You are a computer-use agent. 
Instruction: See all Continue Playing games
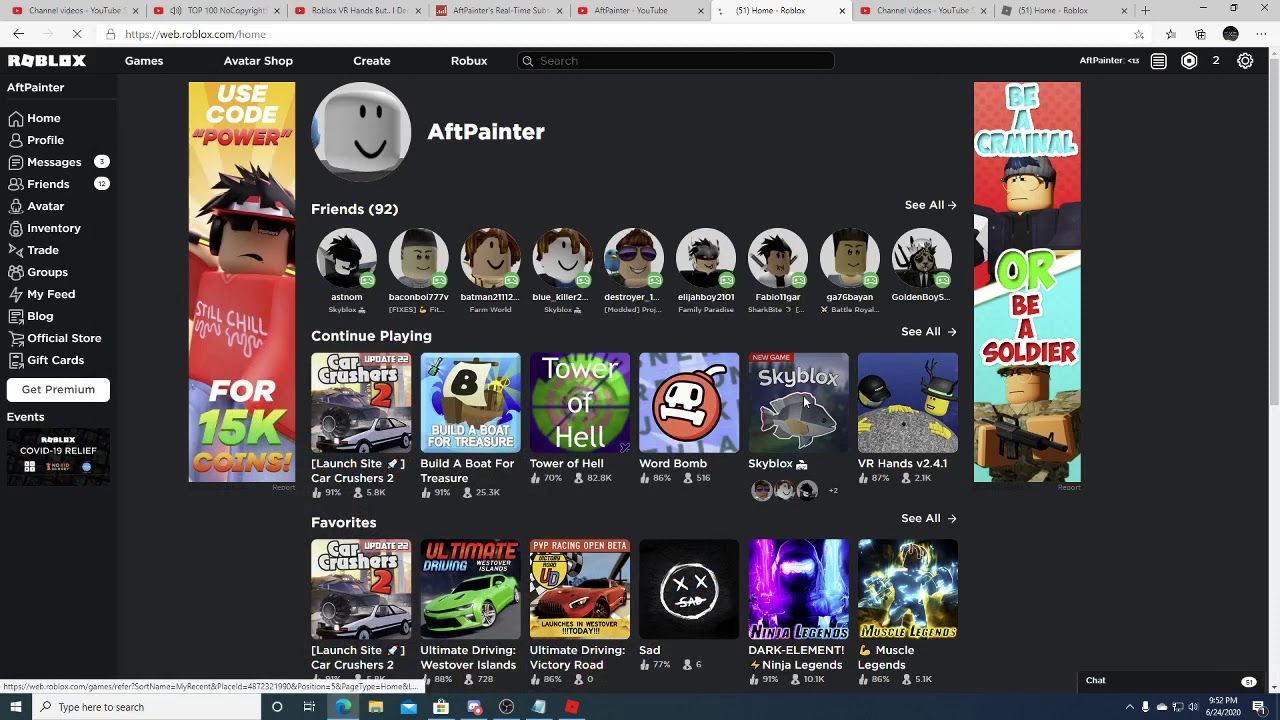pyautogui.click(x=928, y=332)
